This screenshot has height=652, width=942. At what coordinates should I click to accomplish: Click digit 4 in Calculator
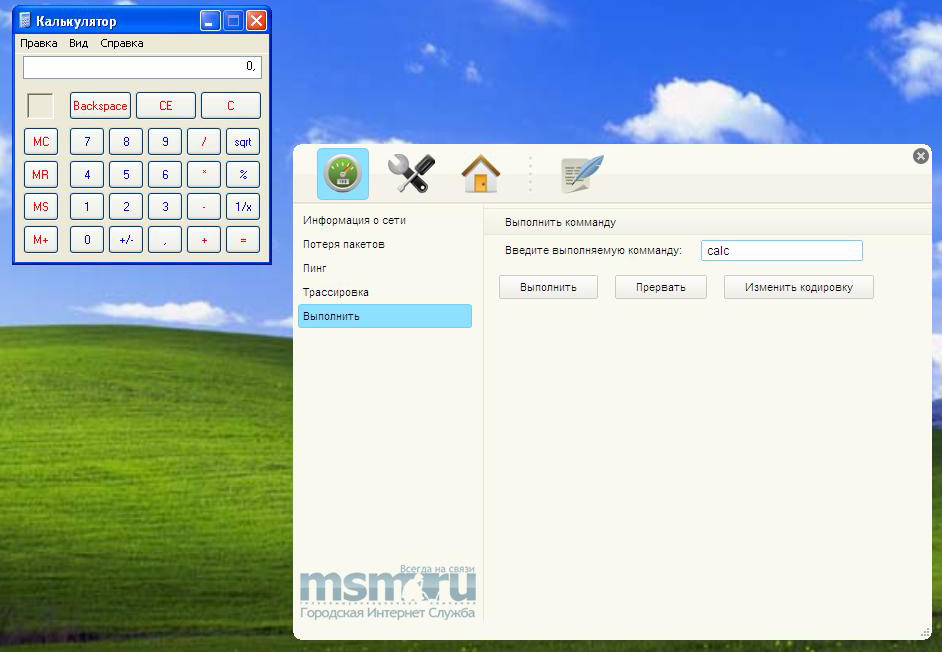coord(87,174)
